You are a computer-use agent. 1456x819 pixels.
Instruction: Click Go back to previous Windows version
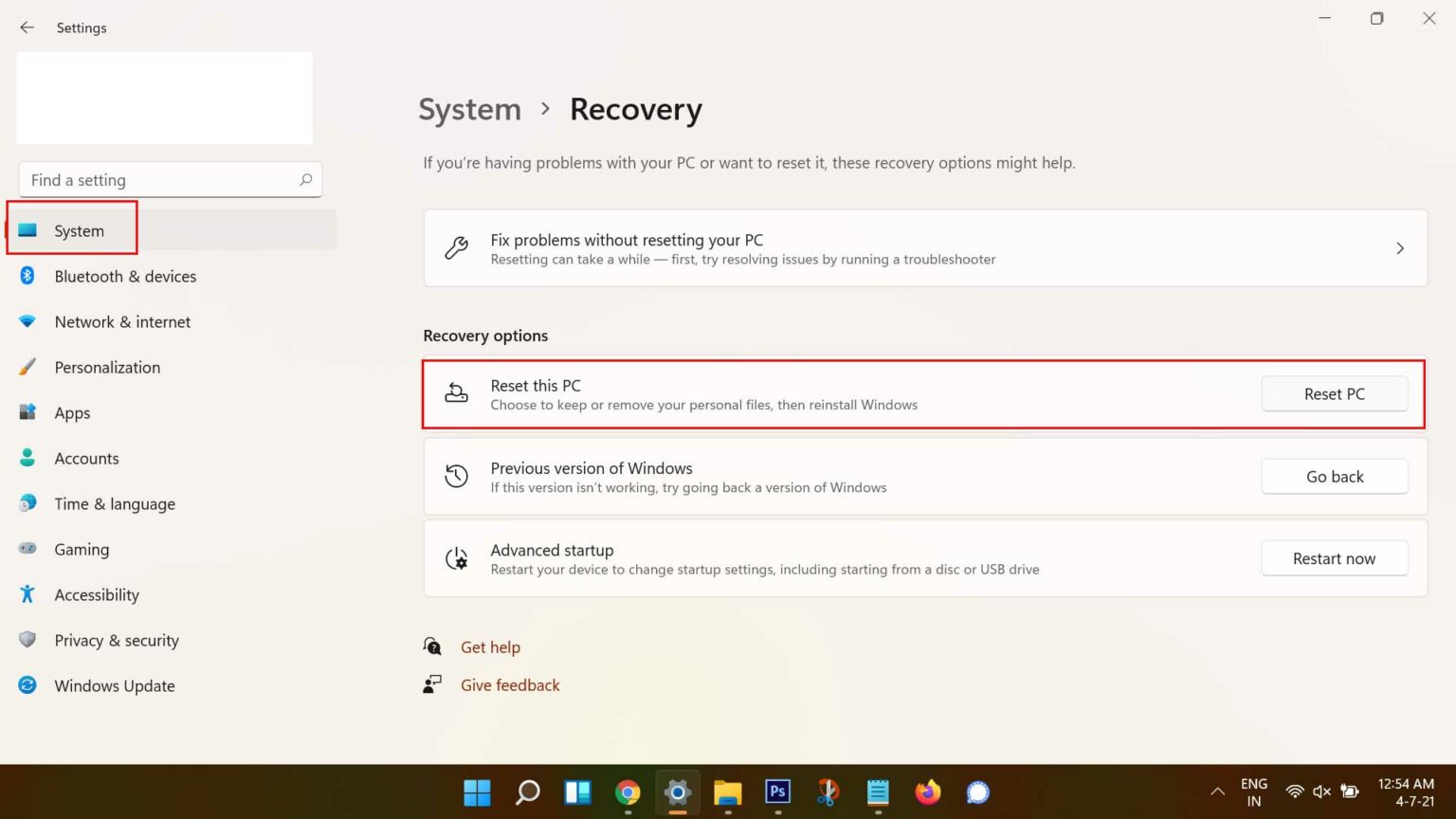click(1334, 477)
